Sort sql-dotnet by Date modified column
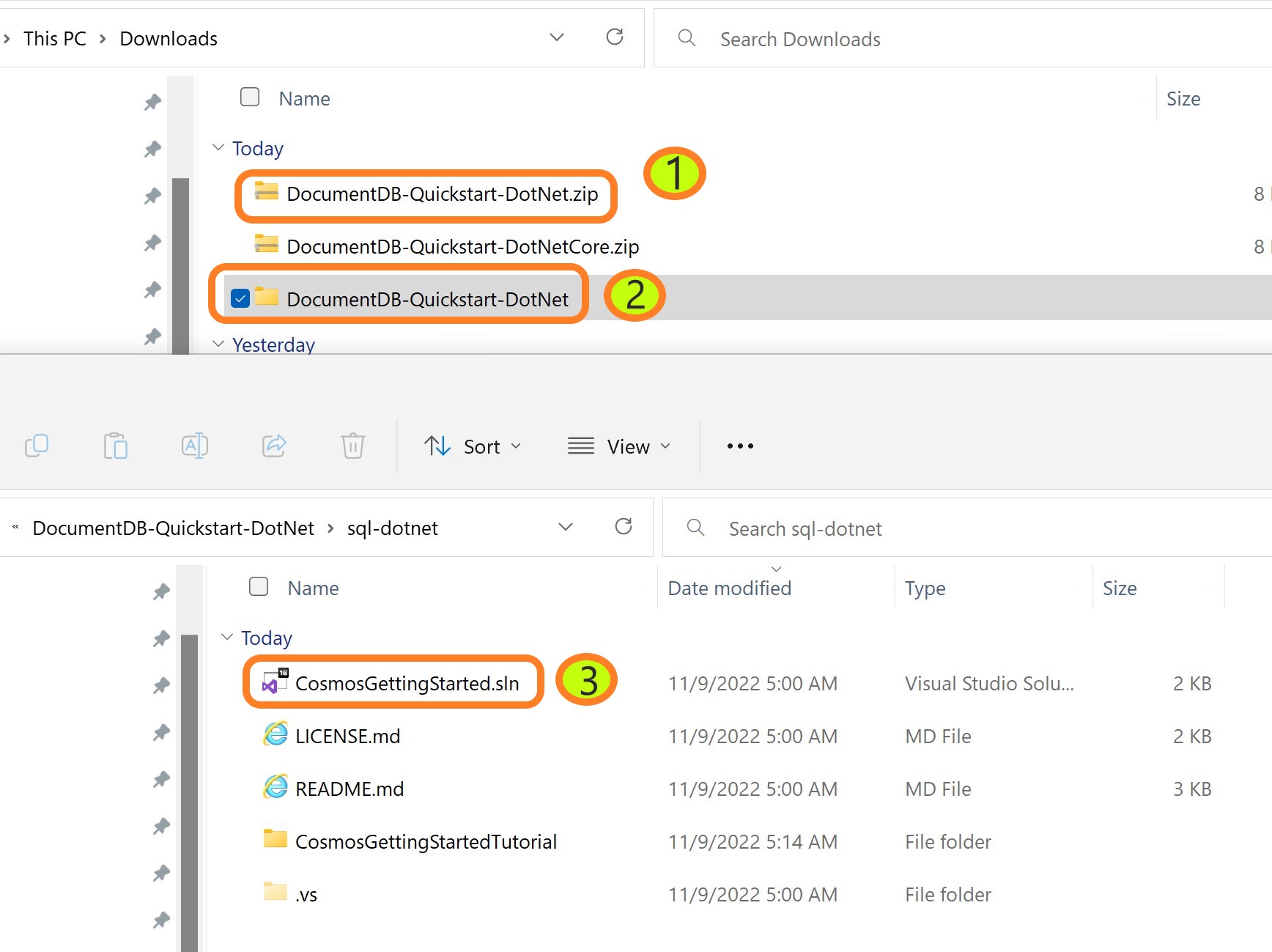 click(730, 588)
